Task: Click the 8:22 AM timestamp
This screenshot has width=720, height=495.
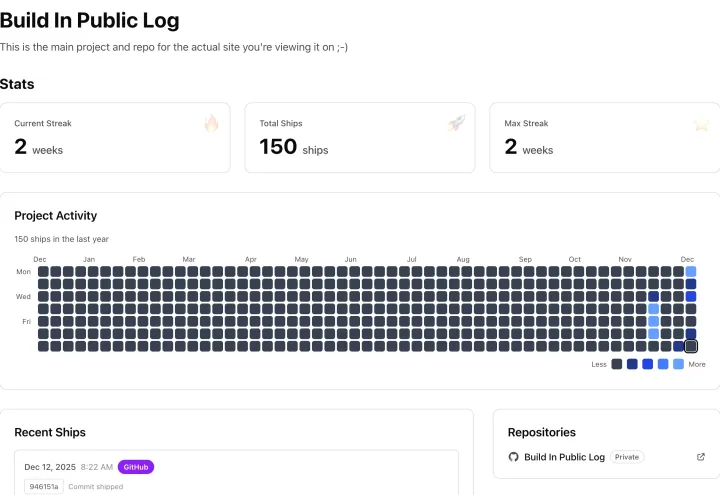Action: pos(97,467)
